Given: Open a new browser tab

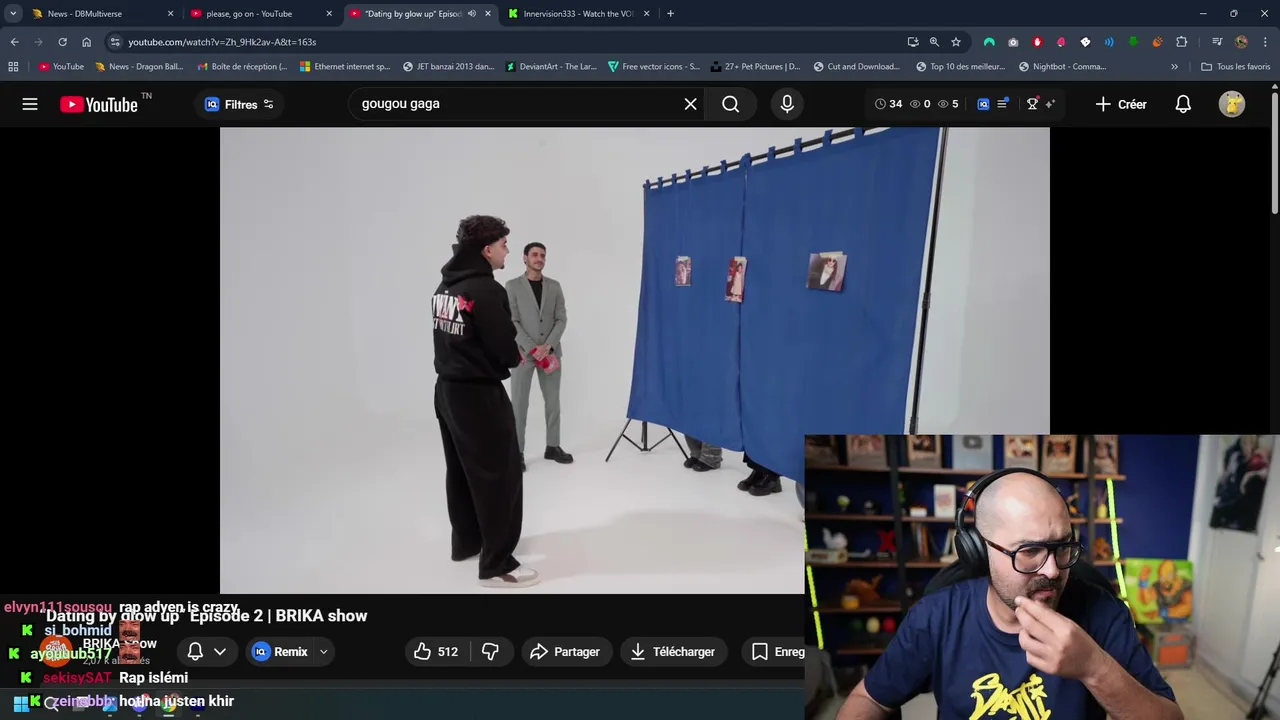Looking at the screenshot, I should click(670, 14).
